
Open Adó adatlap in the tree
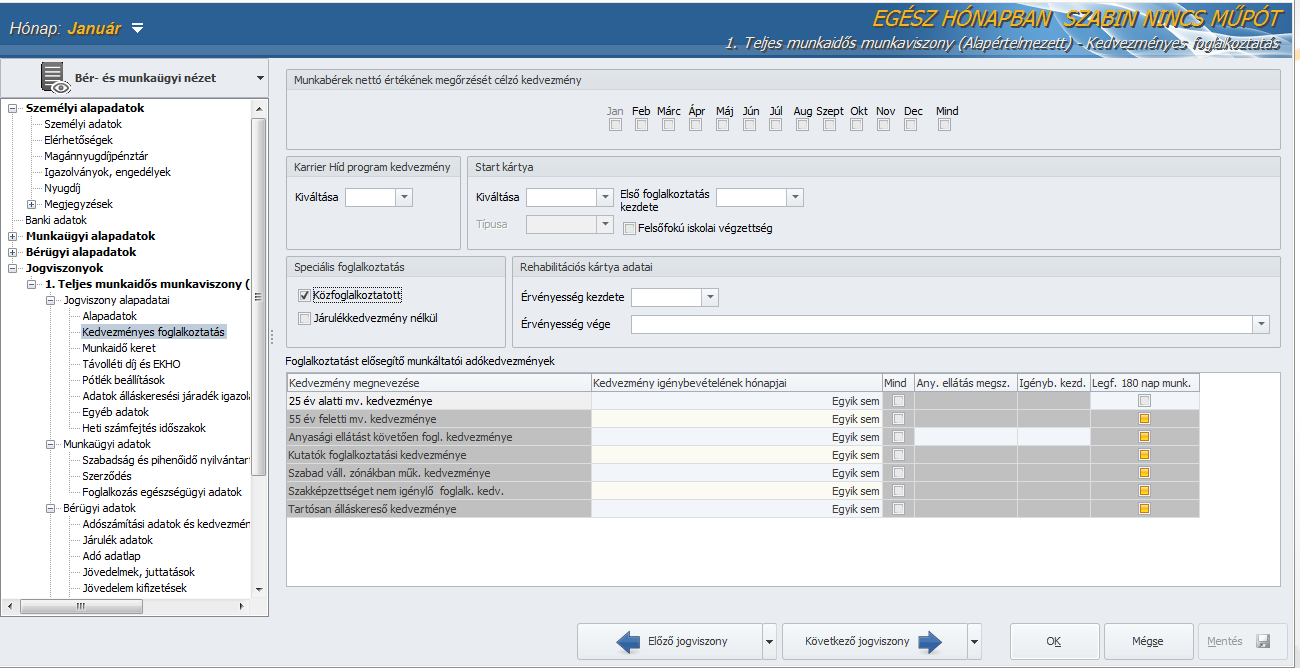click(x=110, y=556)
